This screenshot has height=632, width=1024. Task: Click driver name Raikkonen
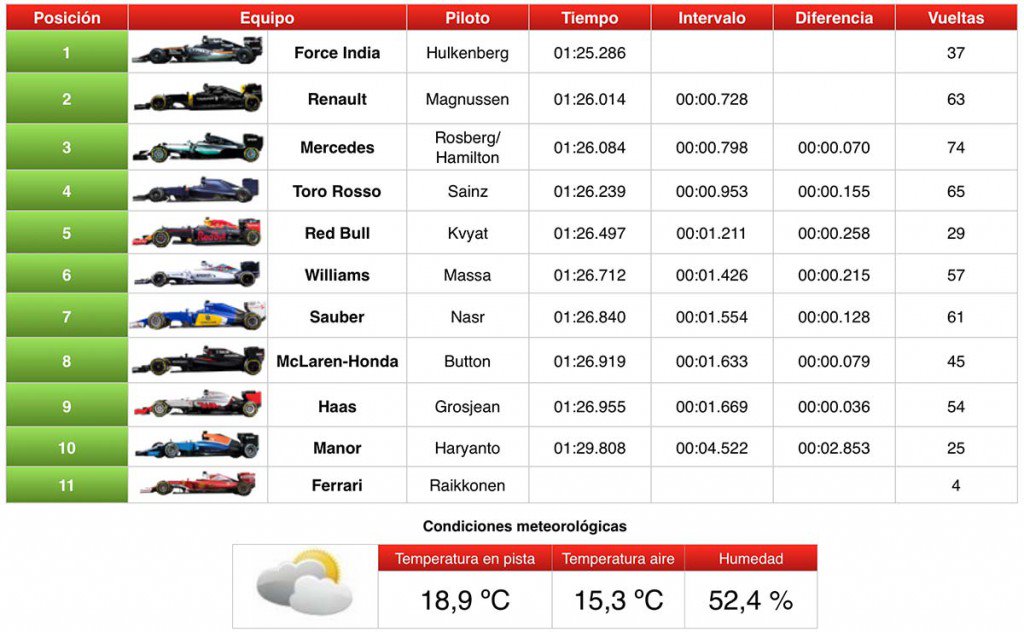(x=468, y=485)
